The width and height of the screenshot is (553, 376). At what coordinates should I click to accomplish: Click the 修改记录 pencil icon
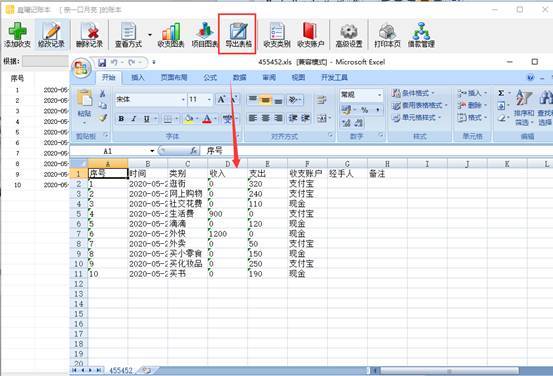(x=52, y=31)
